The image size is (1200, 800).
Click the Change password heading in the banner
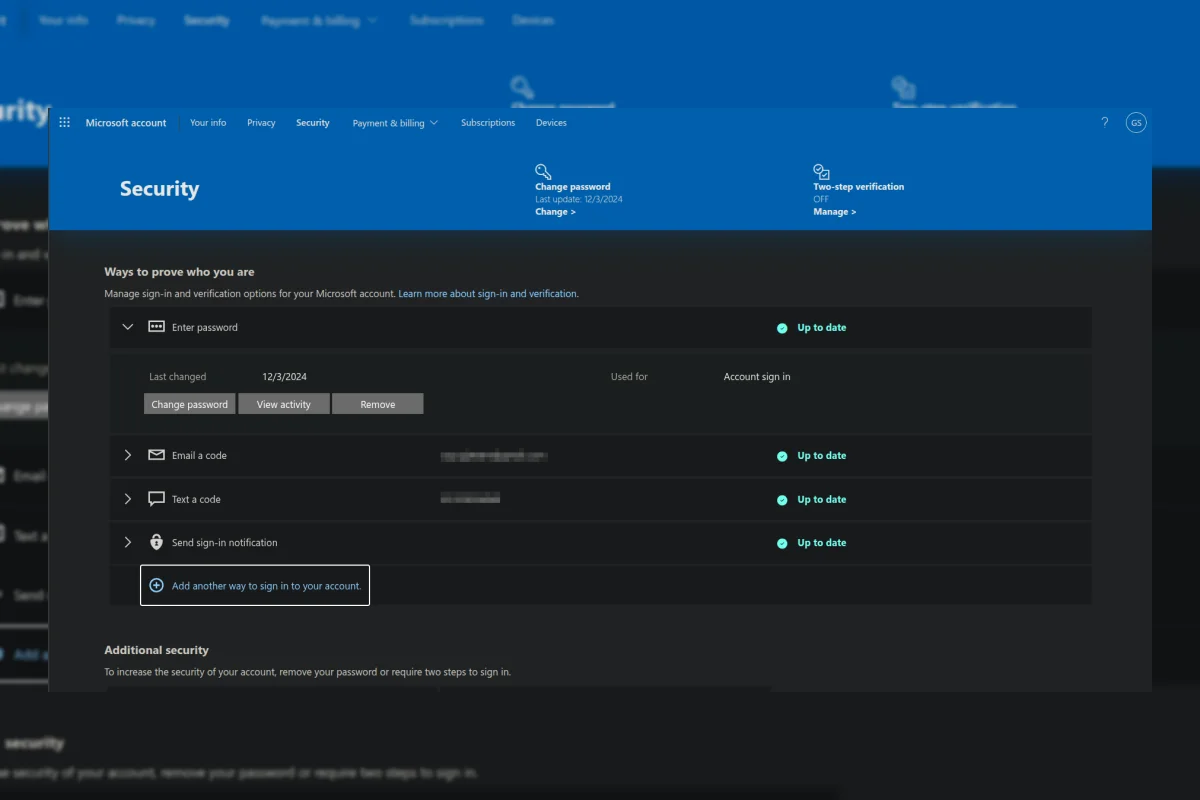[x=573, y=187]
